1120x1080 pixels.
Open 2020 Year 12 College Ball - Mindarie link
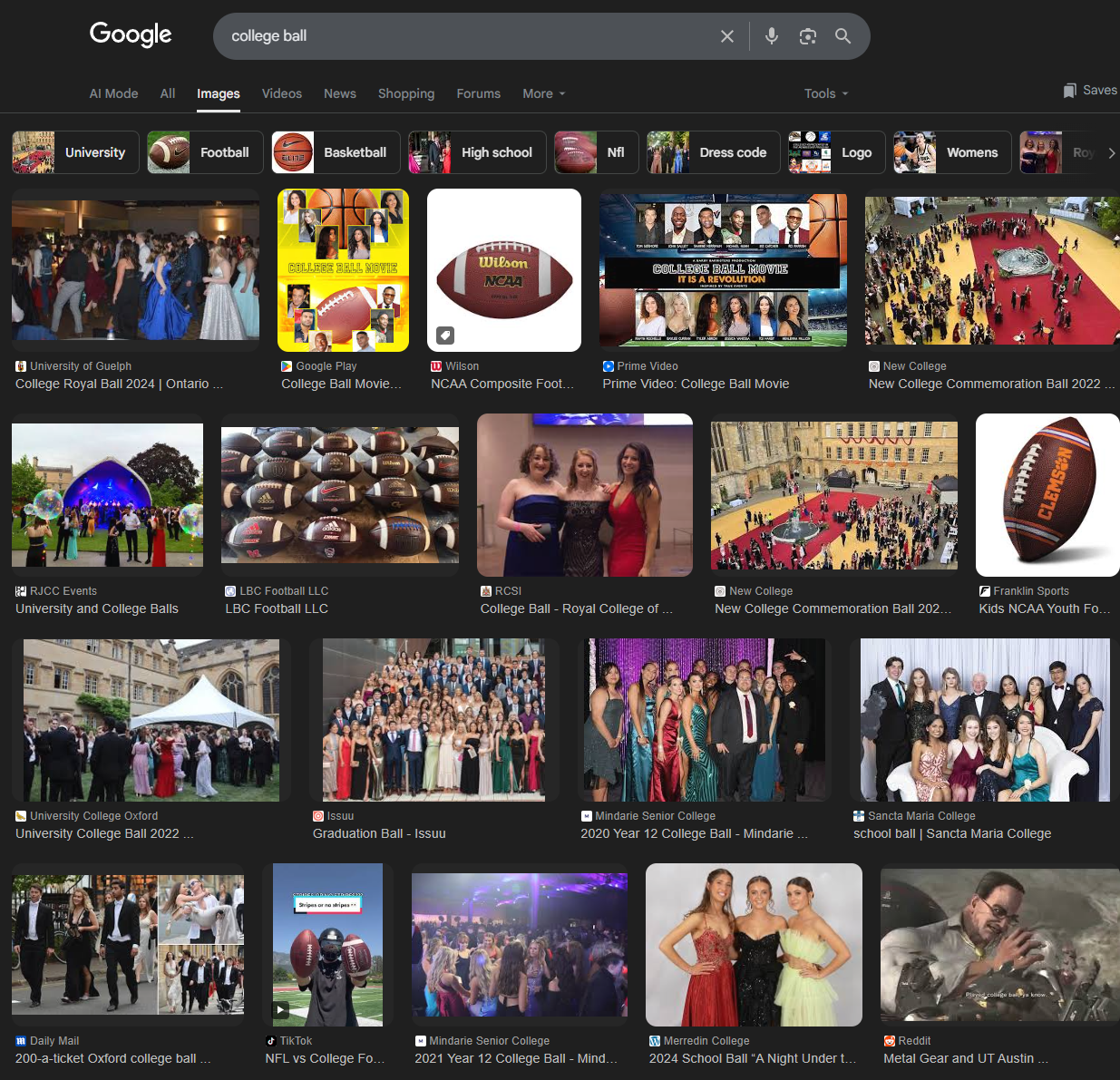pyautogui.click(x=694, y=833)
